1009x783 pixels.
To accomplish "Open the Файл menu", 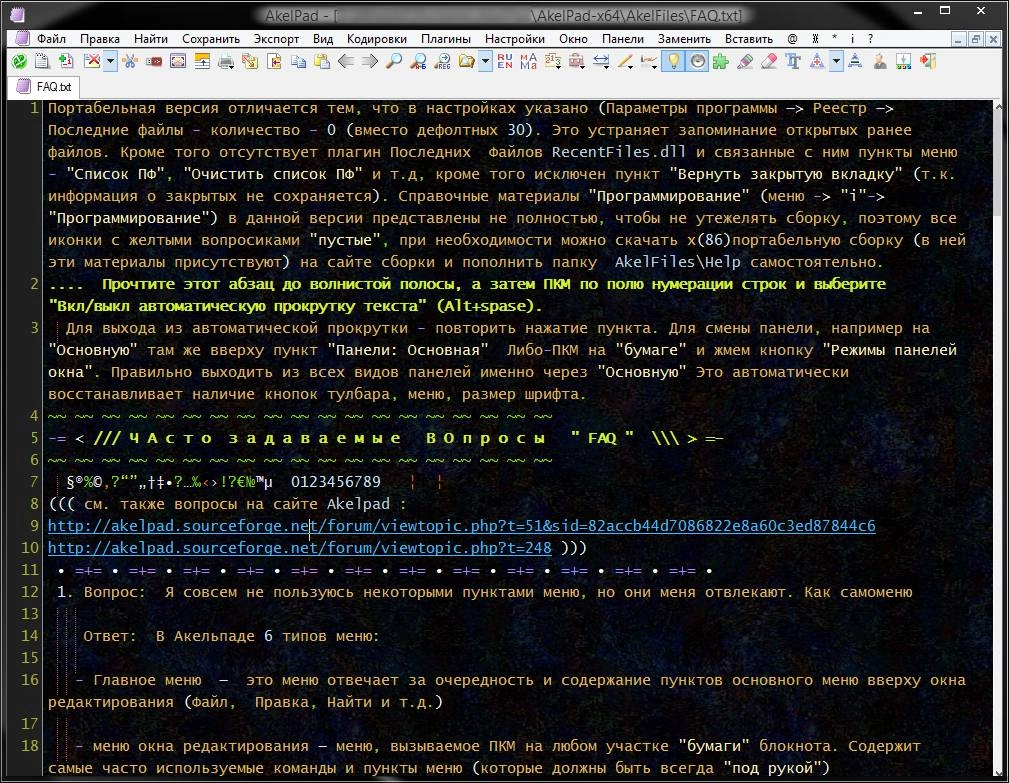I will (x=51, y=39).
